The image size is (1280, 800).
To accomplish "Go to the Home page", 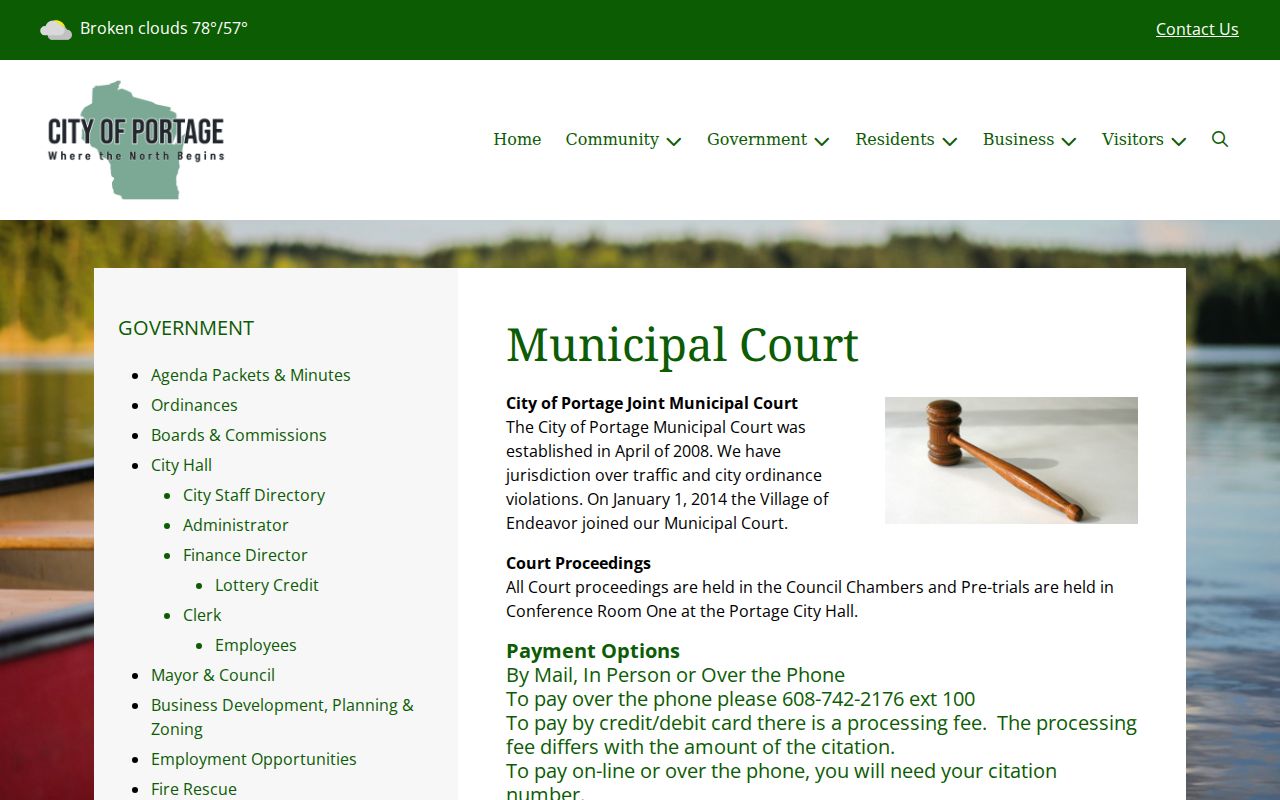I will 517,139.
